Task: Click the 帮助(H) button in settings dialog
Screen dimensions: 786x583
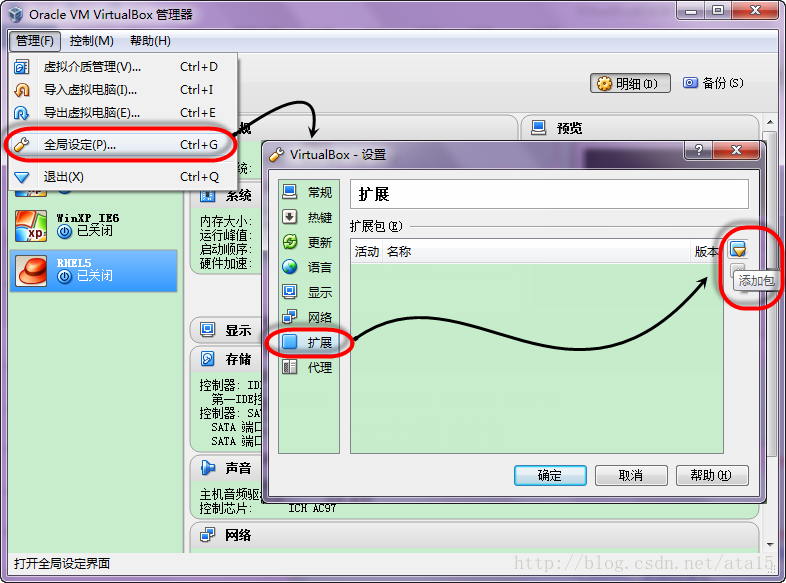Action: pyautogui.click(x=712, y=475)
